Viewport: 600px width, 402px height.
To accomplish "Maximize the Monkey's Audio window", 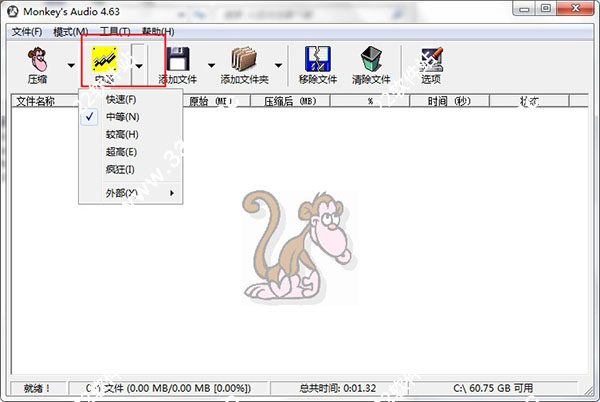I will [x=546, y=8].
